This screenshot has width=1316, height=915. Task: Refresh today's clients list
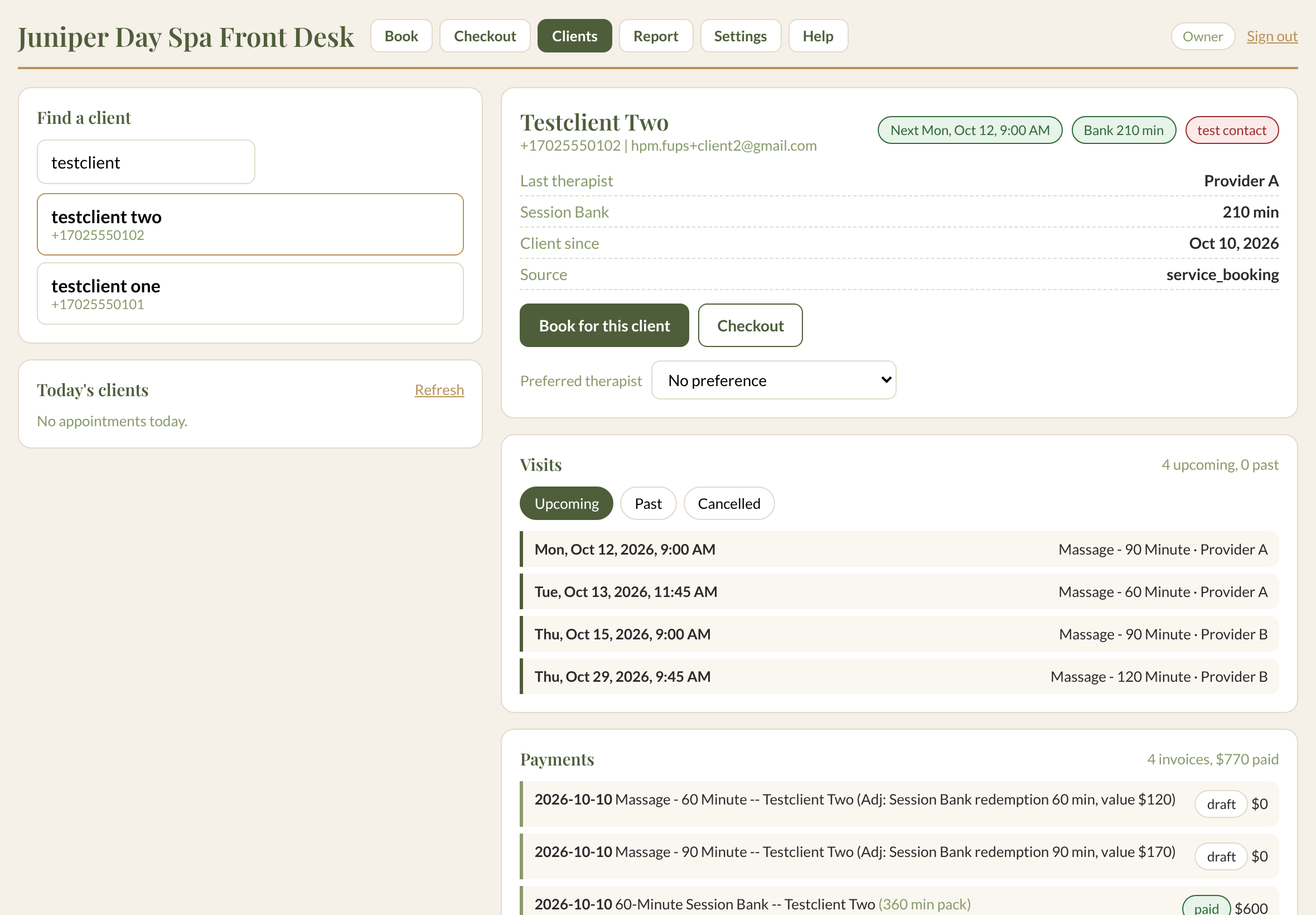point(439,390)
